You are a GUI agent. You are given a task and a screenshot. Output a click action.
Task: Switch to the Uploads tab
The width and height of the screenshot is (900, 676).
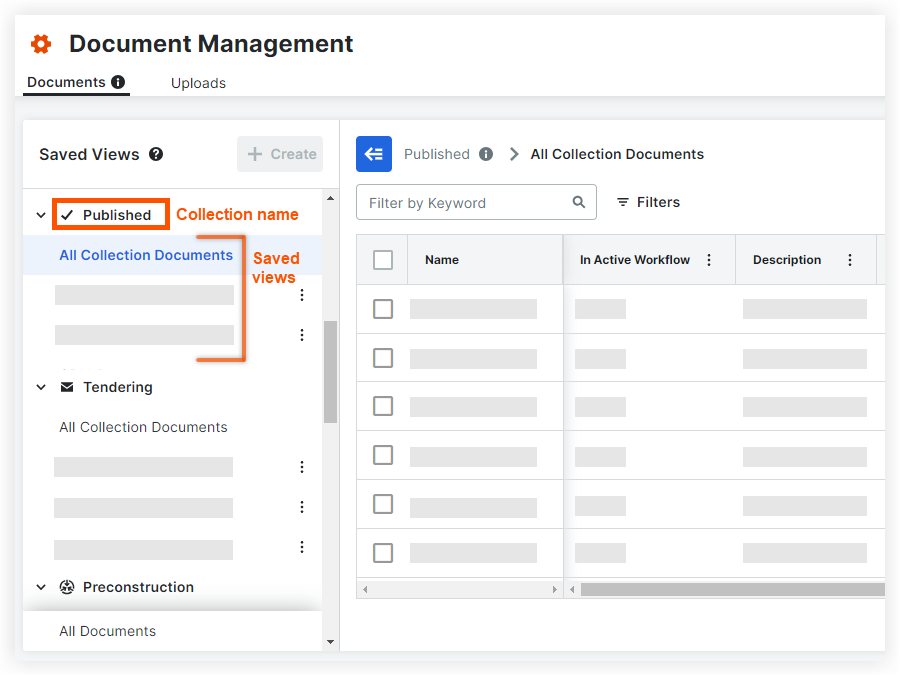click(x=199, y=83)
